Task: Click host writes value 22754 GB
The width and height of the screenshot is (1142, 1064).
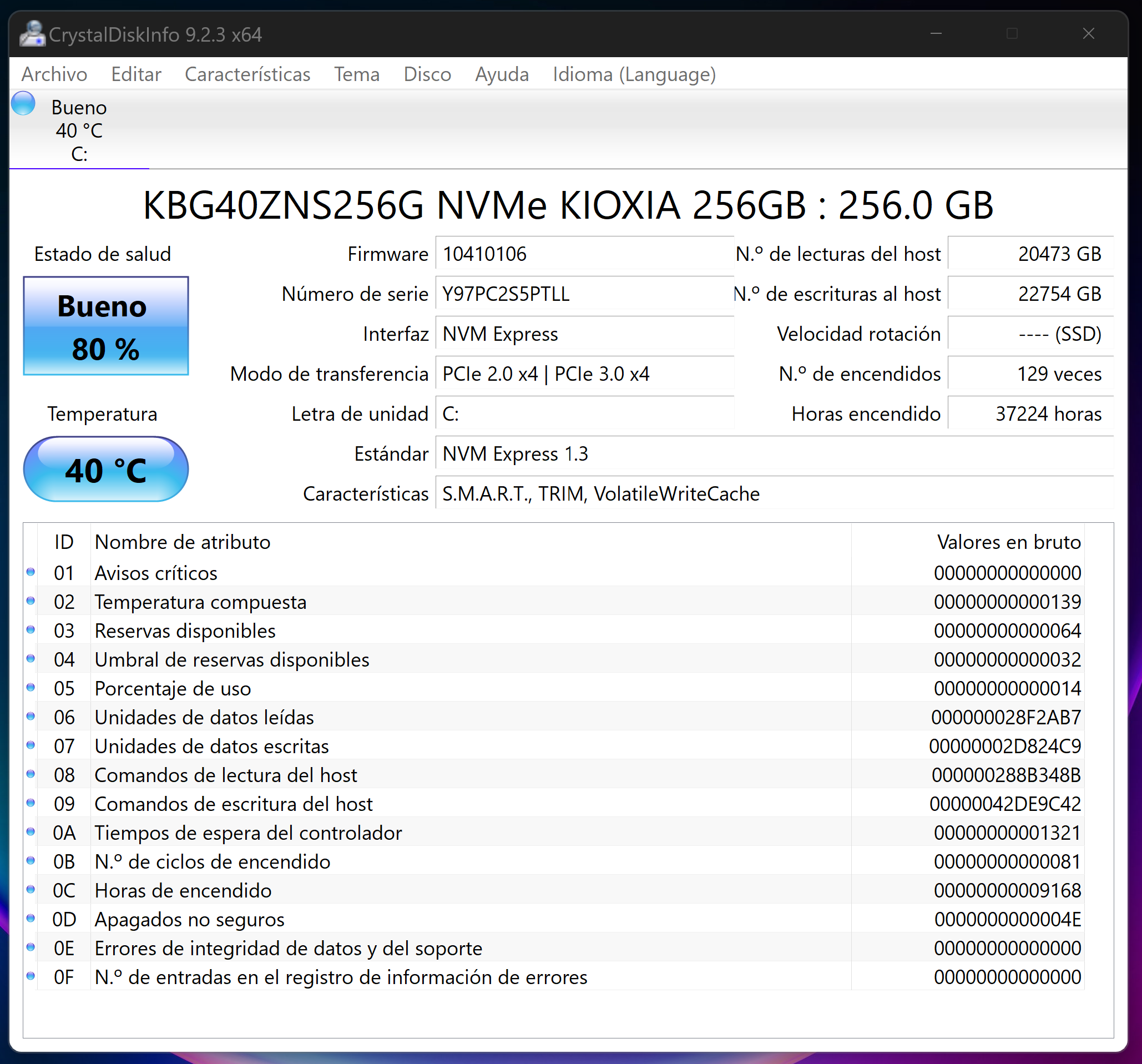Action: coord(1030,294)
